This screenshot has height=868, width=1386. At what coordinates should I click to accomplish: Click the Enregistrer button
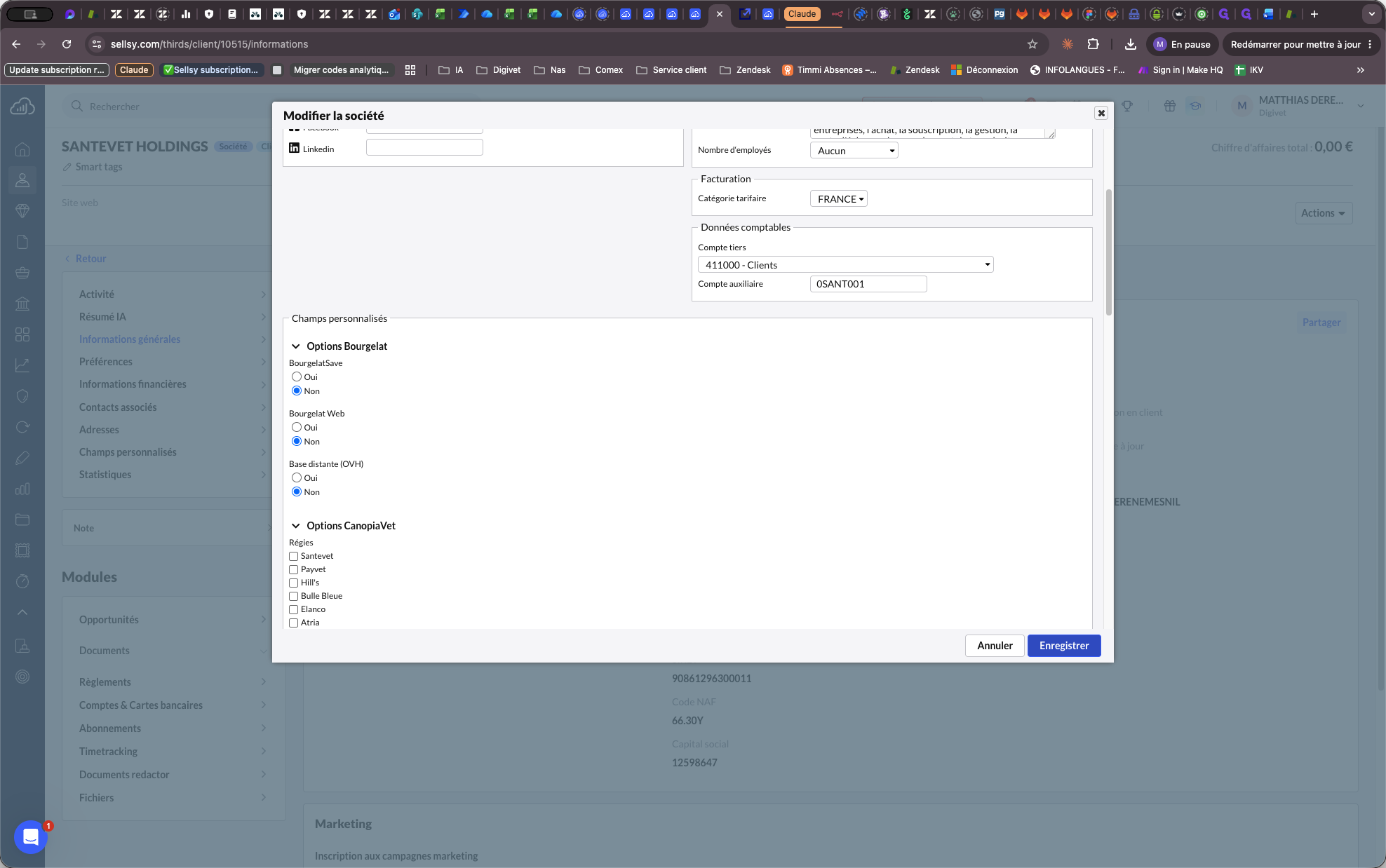pyautogui.click(x=1064, y=646)
